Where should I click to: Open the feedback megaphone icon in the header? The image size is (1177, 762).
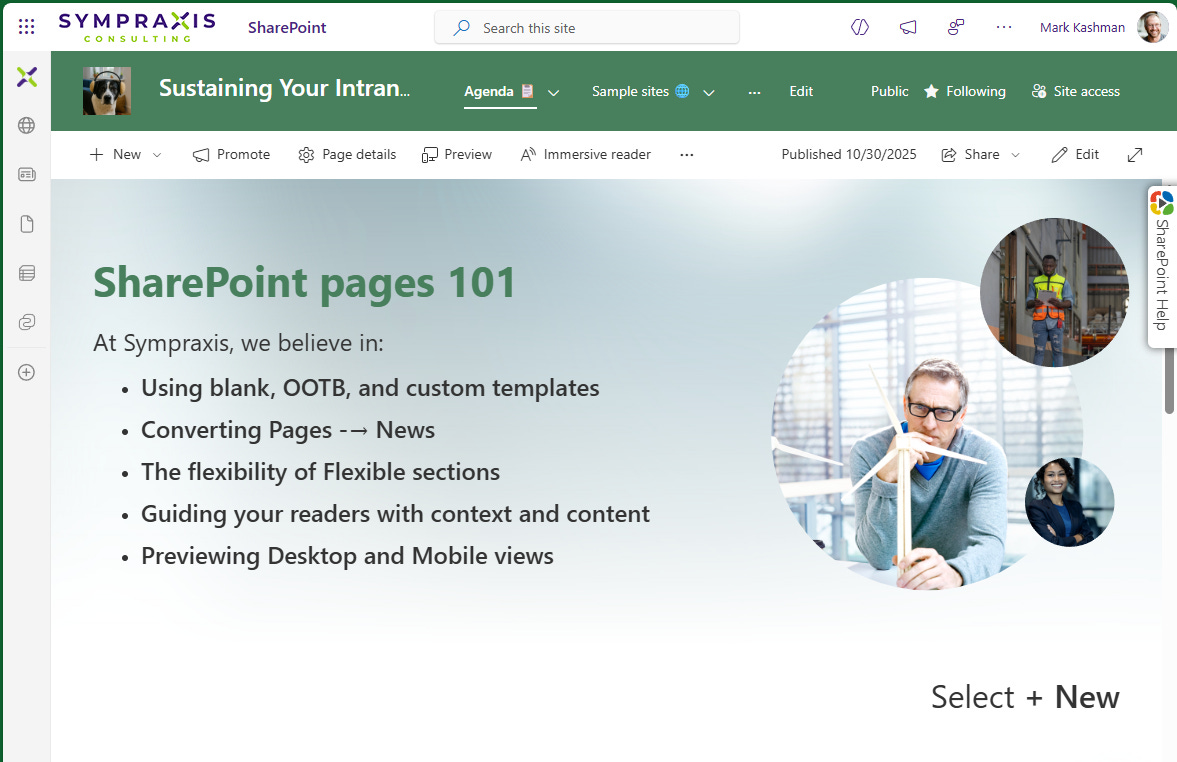908,27
